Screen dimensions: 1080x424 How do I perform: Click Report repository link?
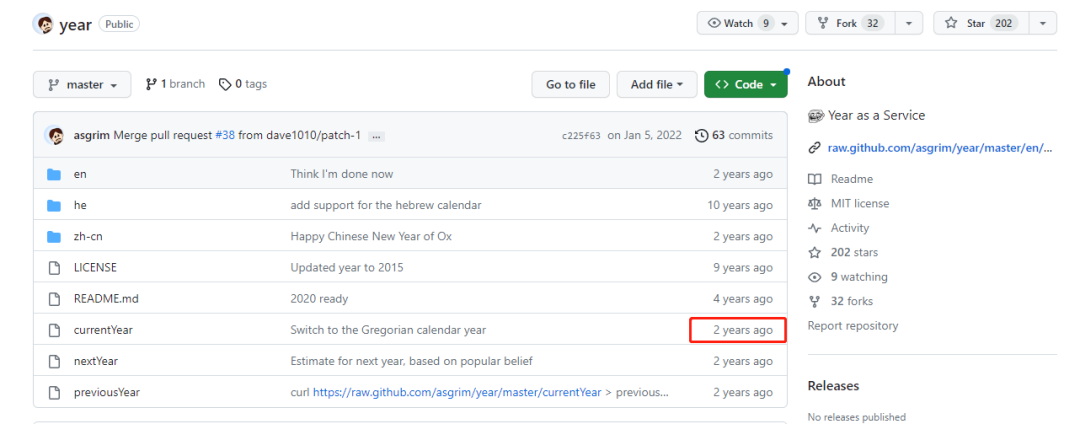tap(853, 326)
